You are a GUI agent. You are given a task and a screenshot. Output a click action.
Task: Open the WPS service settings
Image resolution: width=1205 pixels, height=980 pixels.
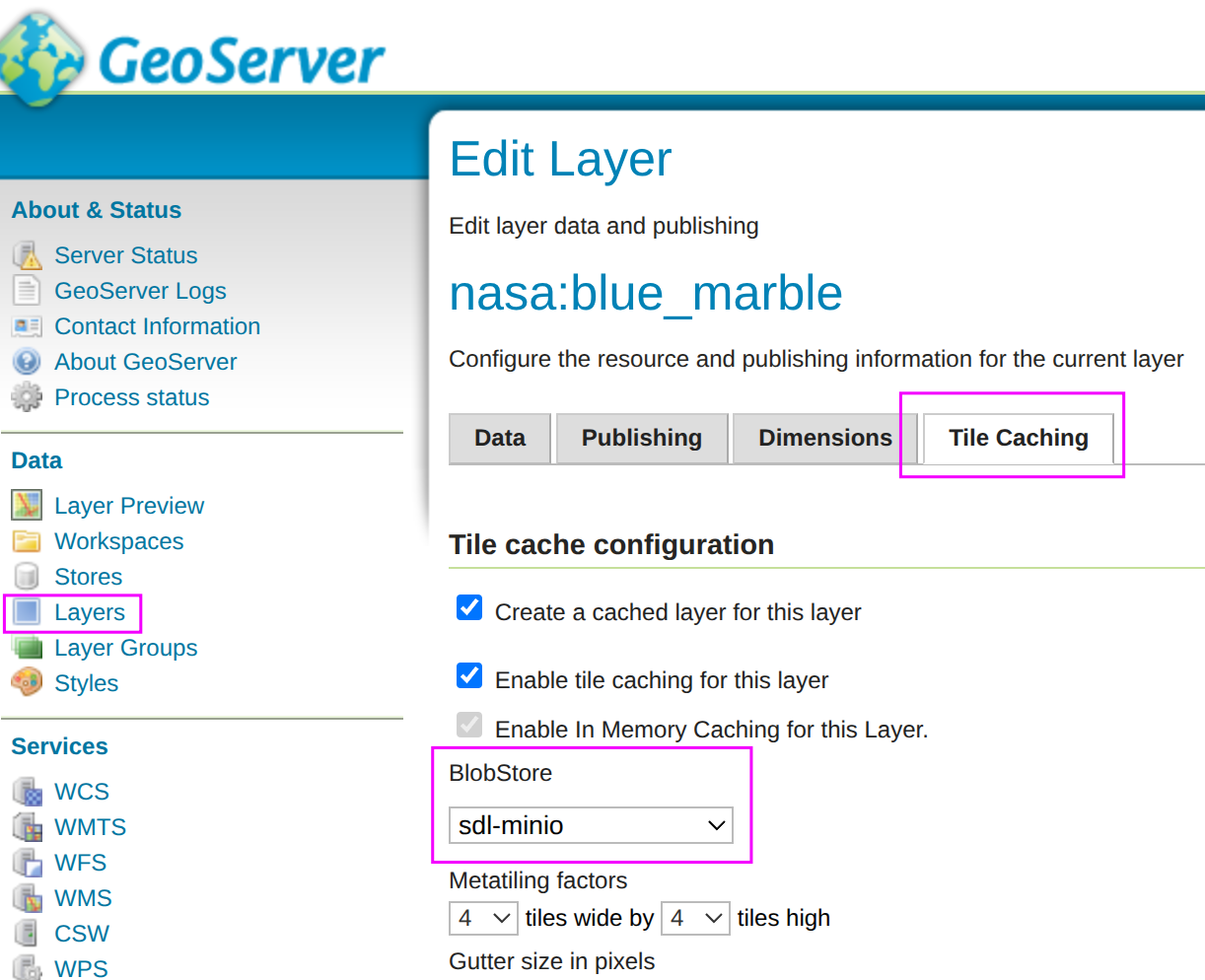pyautogui.click(x=81, y=968)
